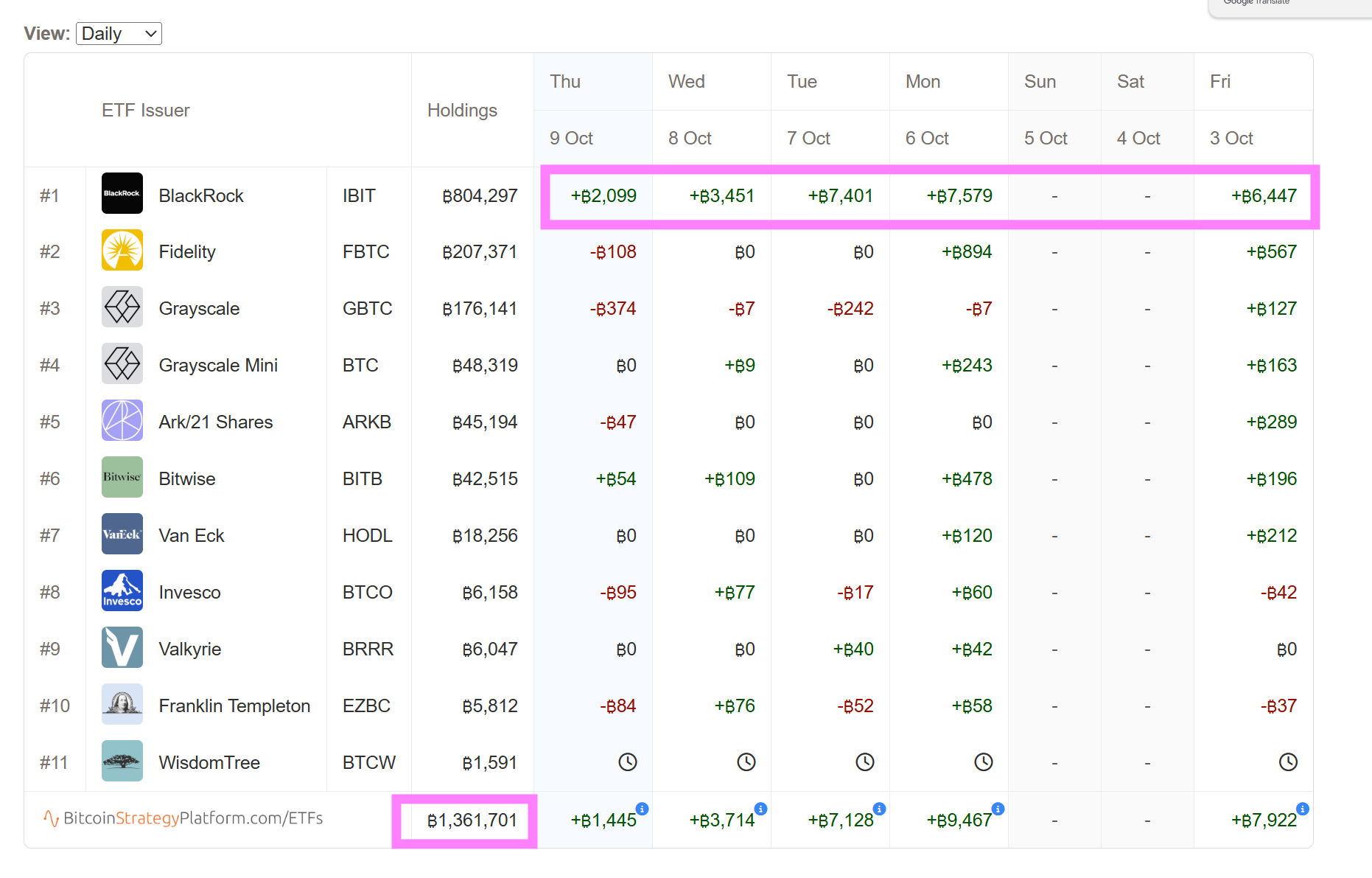Click the BlackRock logo icon
The image size is (1372, 878).
[x=122, y=194]
